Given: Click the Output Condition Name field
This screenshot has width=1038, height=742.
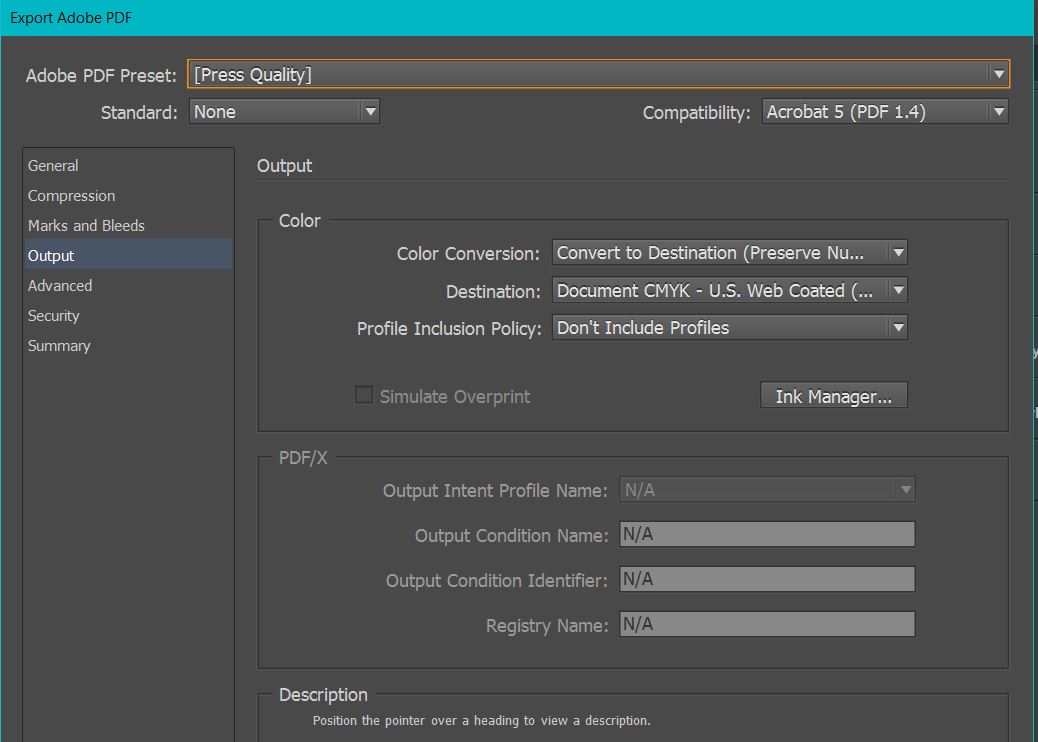Looking at the screenshot, I should [767, 535].
